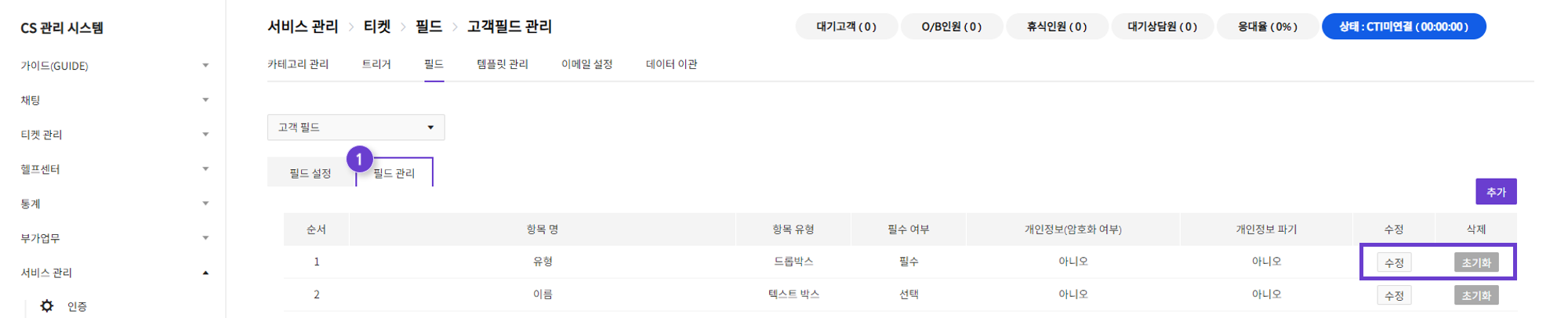Expand the 채팅 sidebar menu arrow

[x=205, y=100]
